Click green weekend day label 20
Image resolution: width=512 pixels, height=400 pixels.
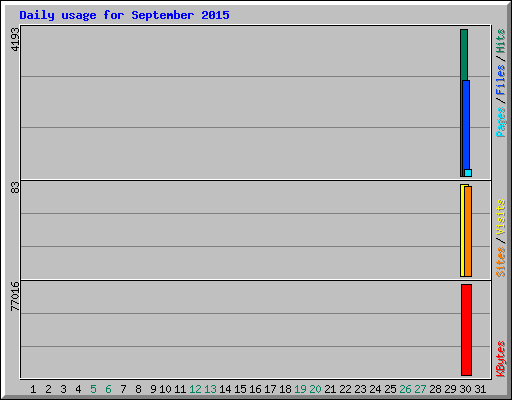pyautogui.click(x=315, y=389)
